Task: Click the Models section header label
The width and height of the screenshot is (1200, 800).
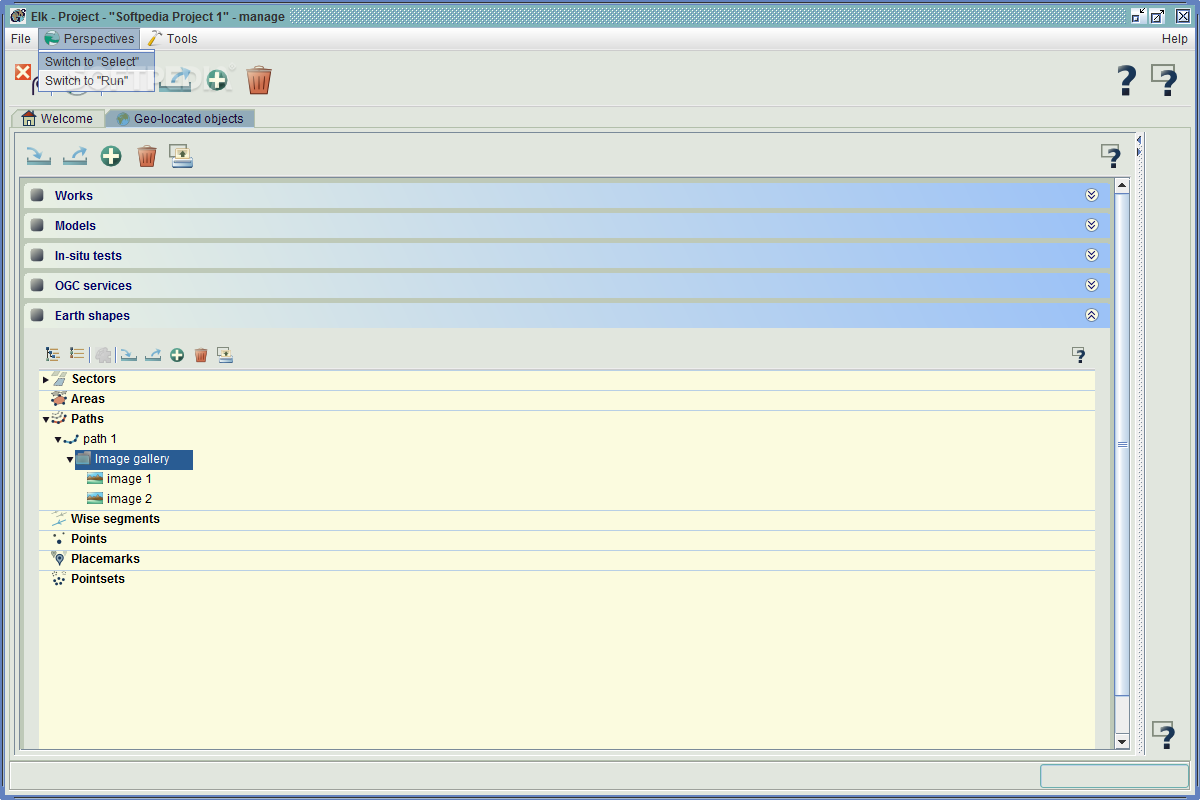Action: 75,225
